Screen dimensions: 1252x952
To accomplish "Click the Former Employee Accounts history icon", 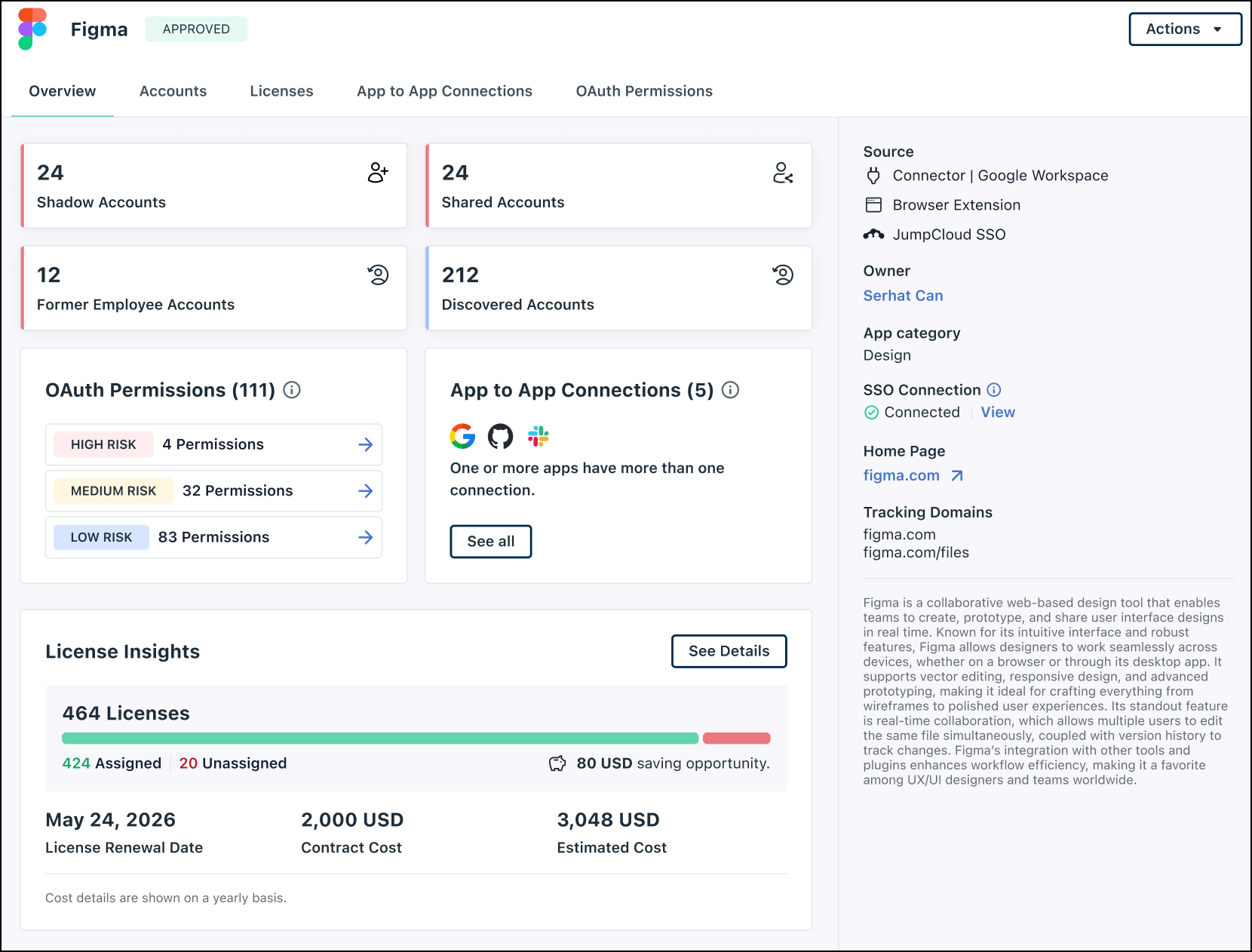I will point(378,275).
